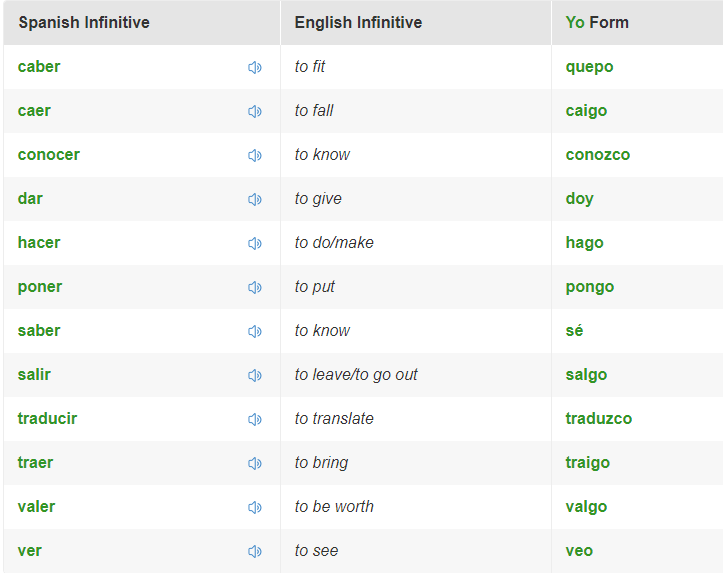The height and width of the screenshot is (573, 723).
Task: Hear pronunciation of the verb dar
Action: pos(255,199)
